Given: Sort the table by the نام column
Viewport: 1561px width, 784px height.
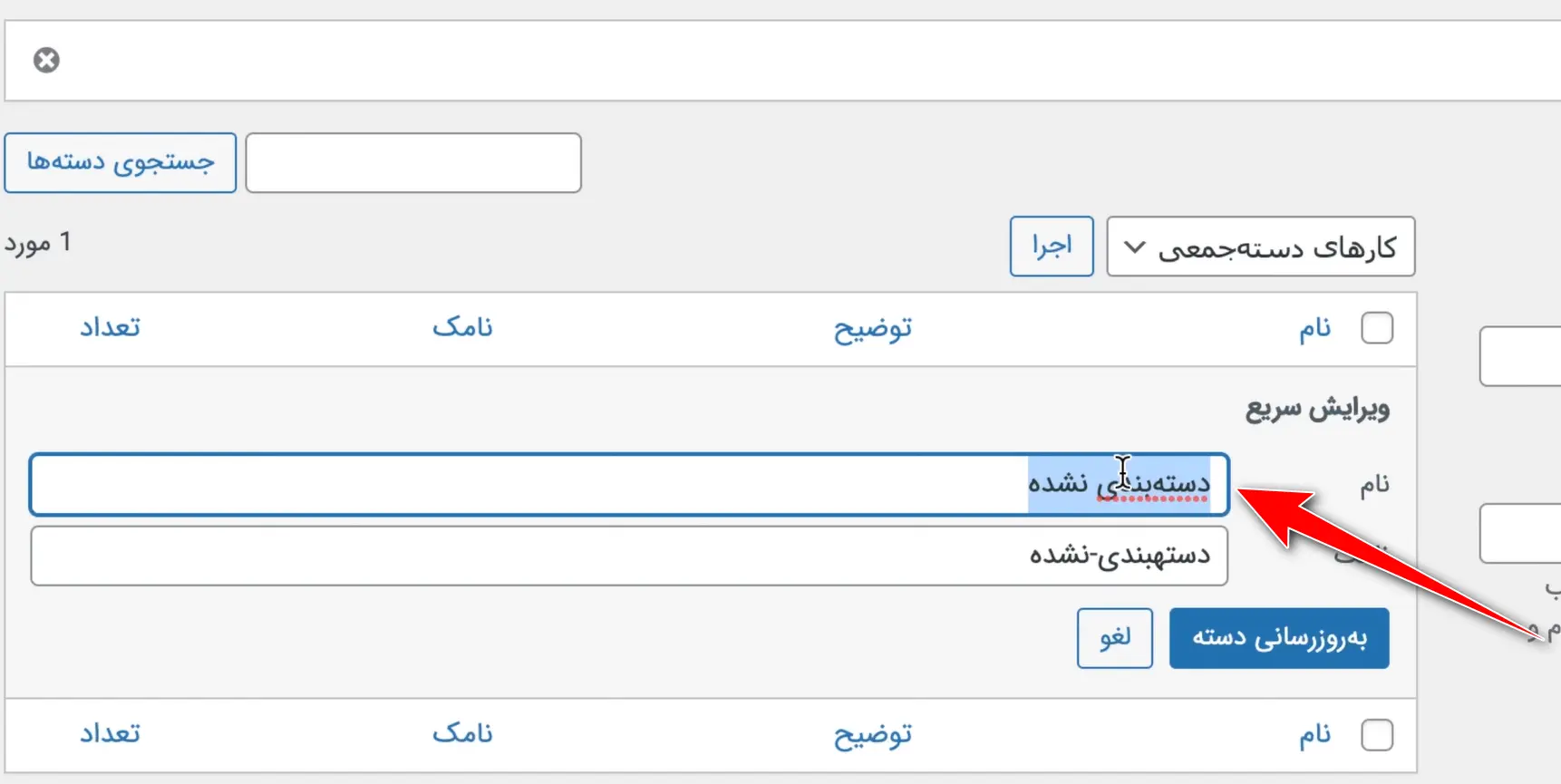Looking at the screenshot, I should [1314, 327].
